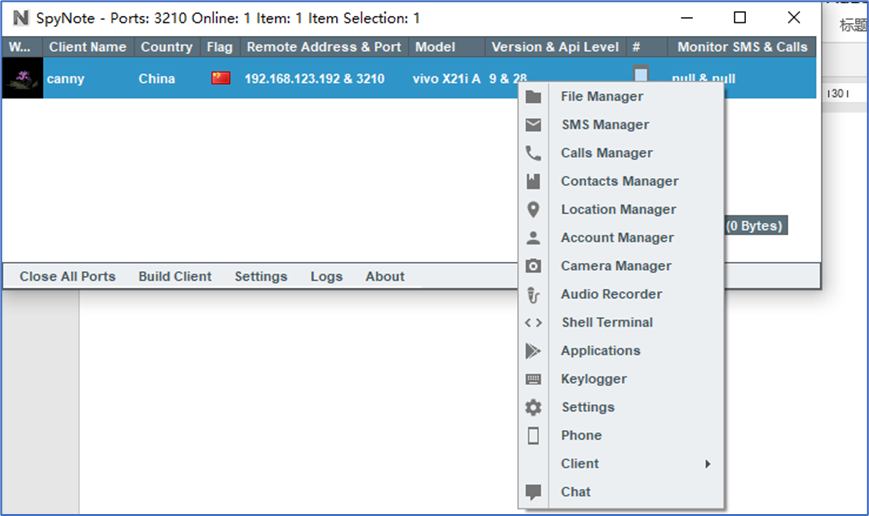Viewport: 869px width, 516px height.
Task: Choose Settings in the context menu
Action: pos(588,407)
